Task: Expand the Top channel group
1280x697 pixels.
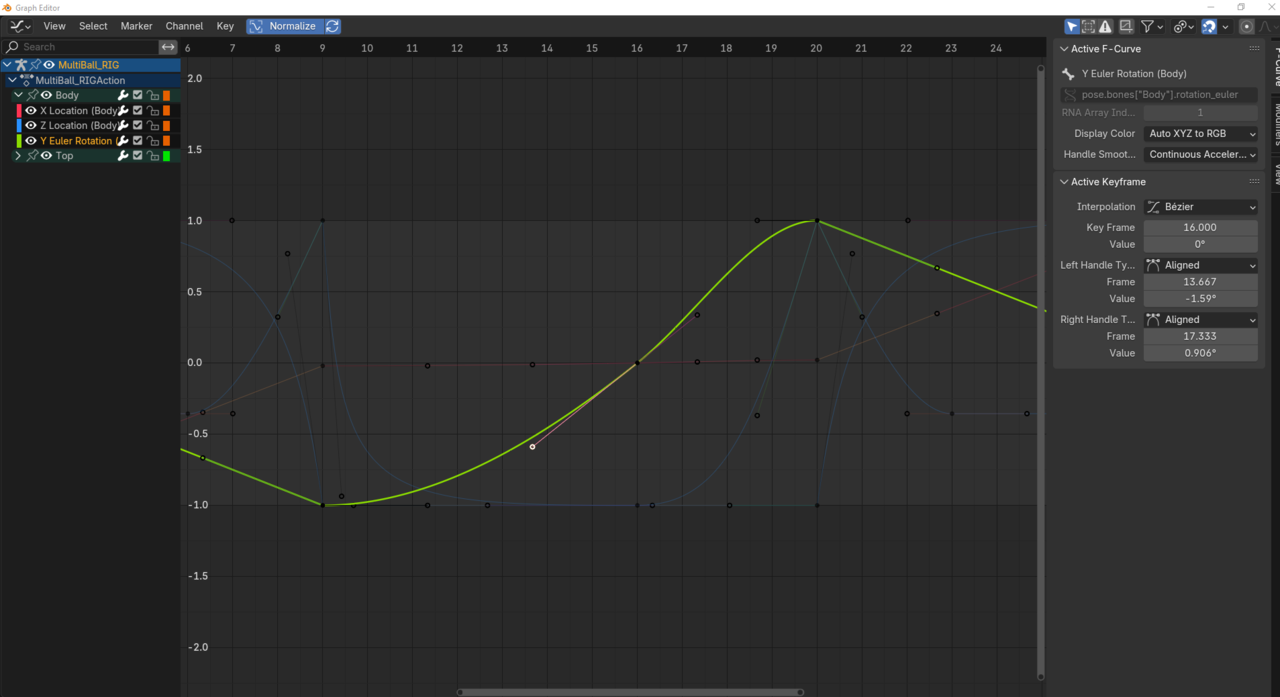Action: (17, 155)
